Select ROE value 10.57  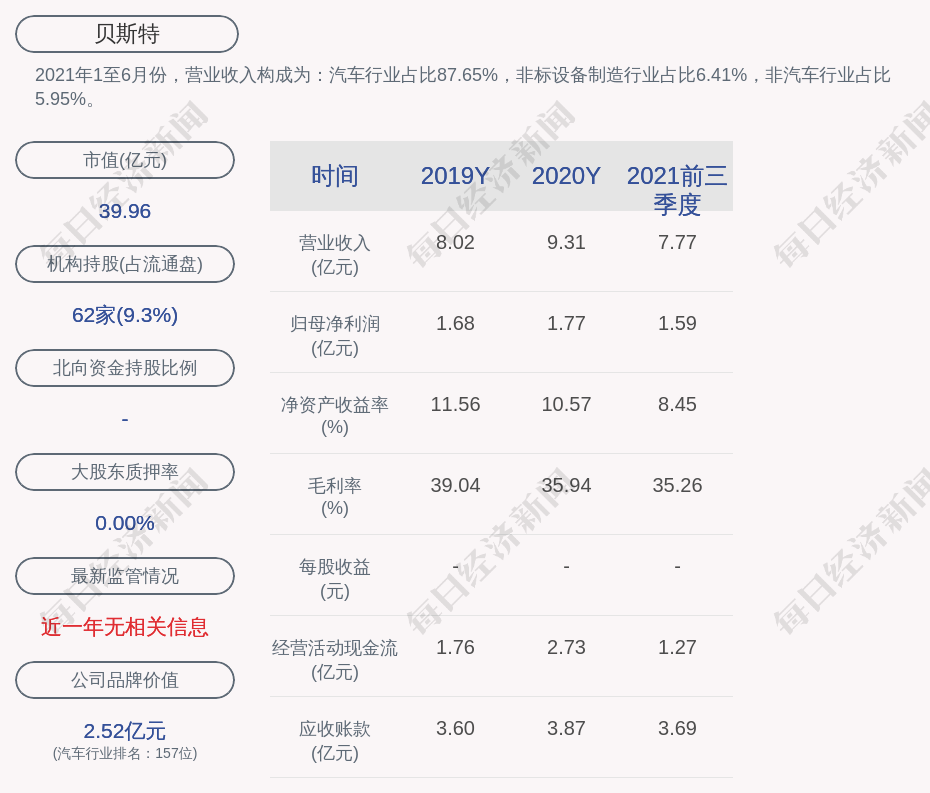566,405
